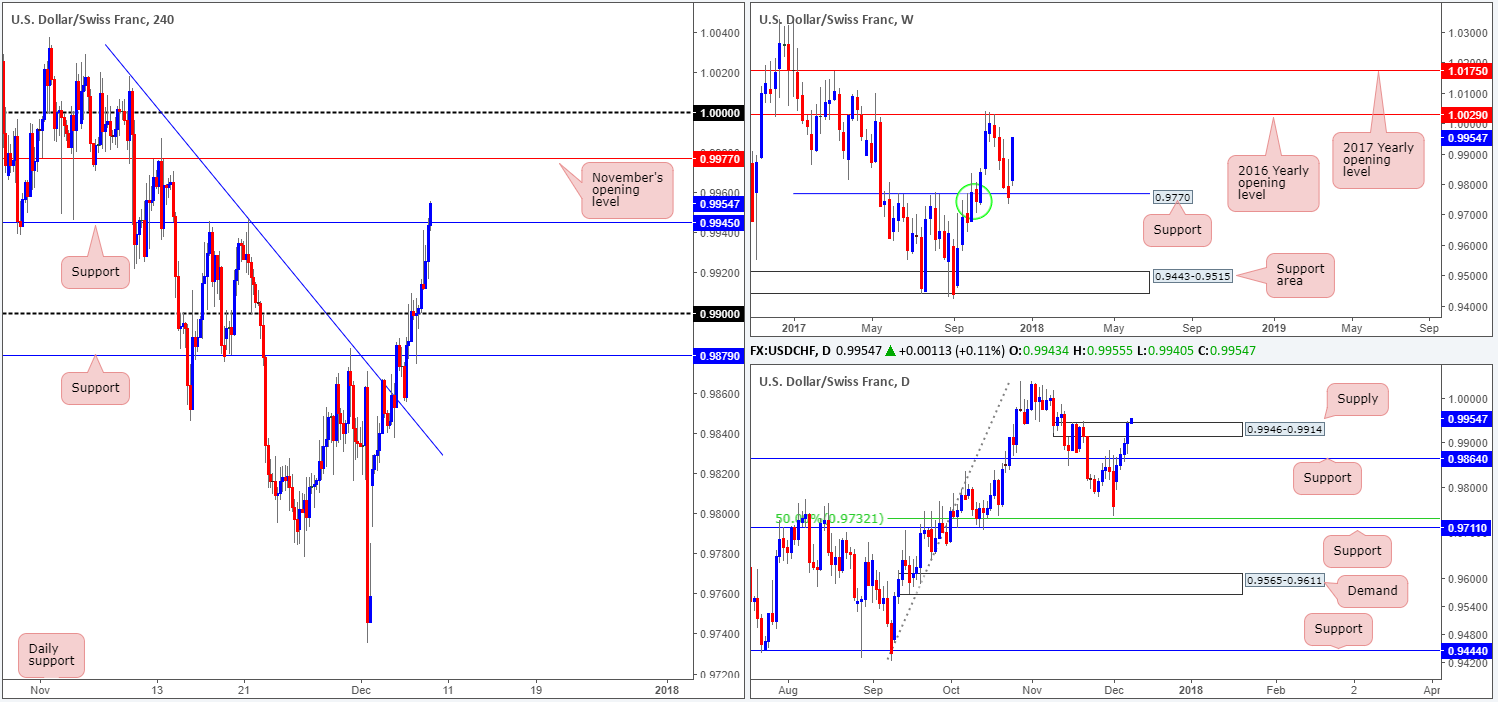Click the 0.99547 price label on daily chart

[x=1468, y=419]
